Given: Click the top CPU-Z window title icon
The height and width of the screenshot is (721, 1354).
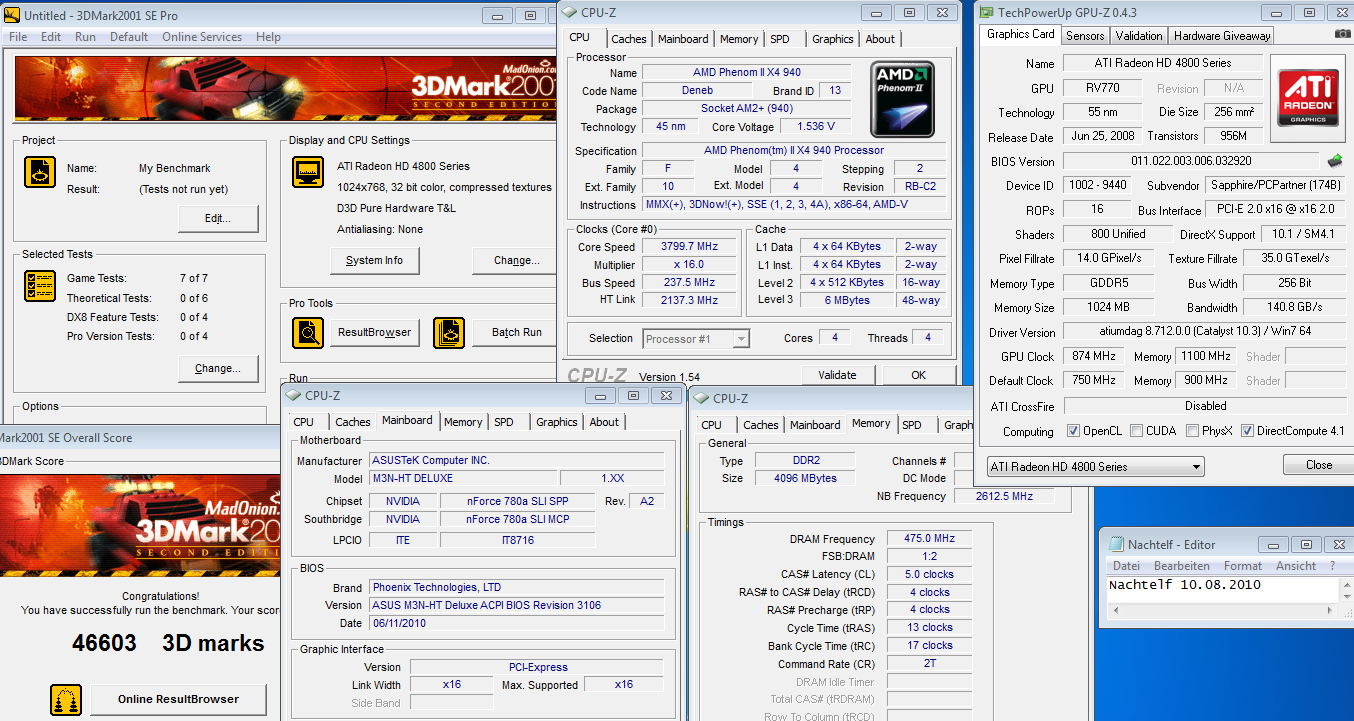Looking at the screenshot, I should pos(570,12).
